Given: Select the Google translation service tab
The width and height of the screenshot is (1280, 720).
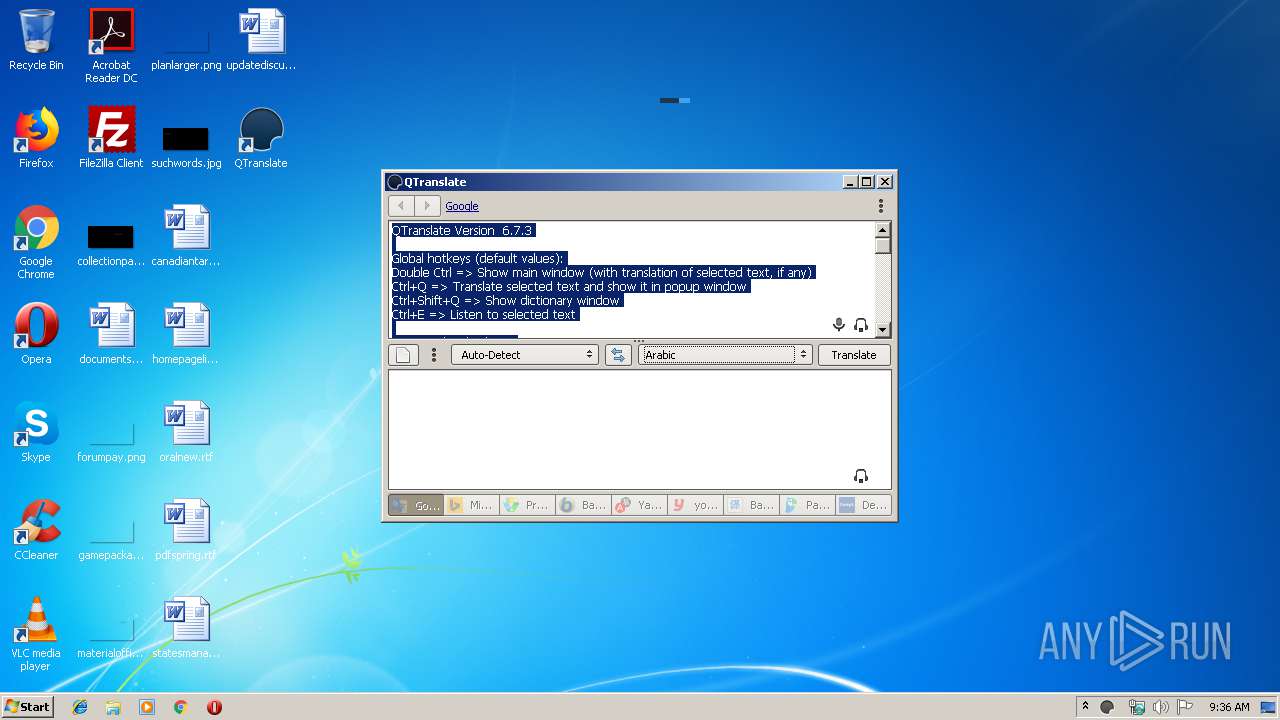Looking at the screenshot, I should 416,505.
